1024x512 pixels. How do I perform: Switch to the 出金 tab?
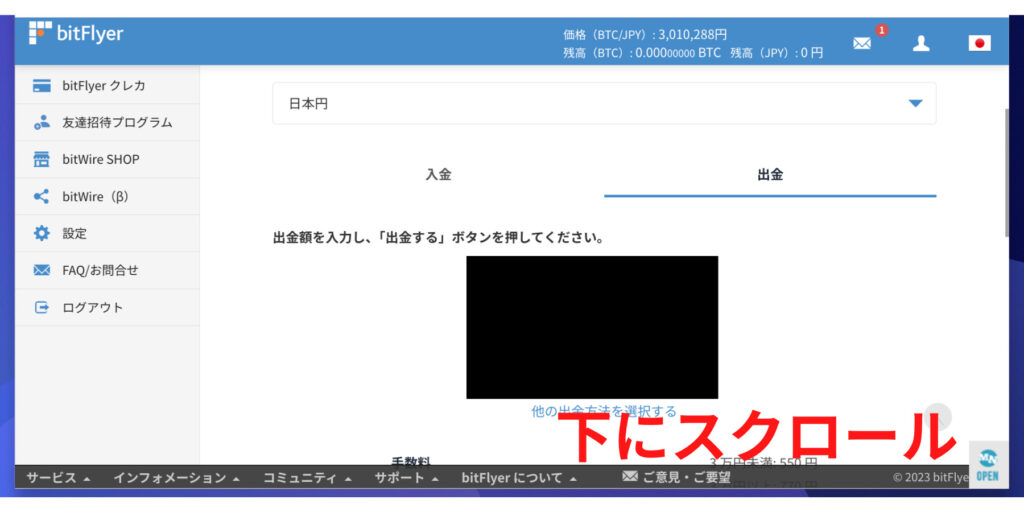pyautogui.click(x=770, y=175)
